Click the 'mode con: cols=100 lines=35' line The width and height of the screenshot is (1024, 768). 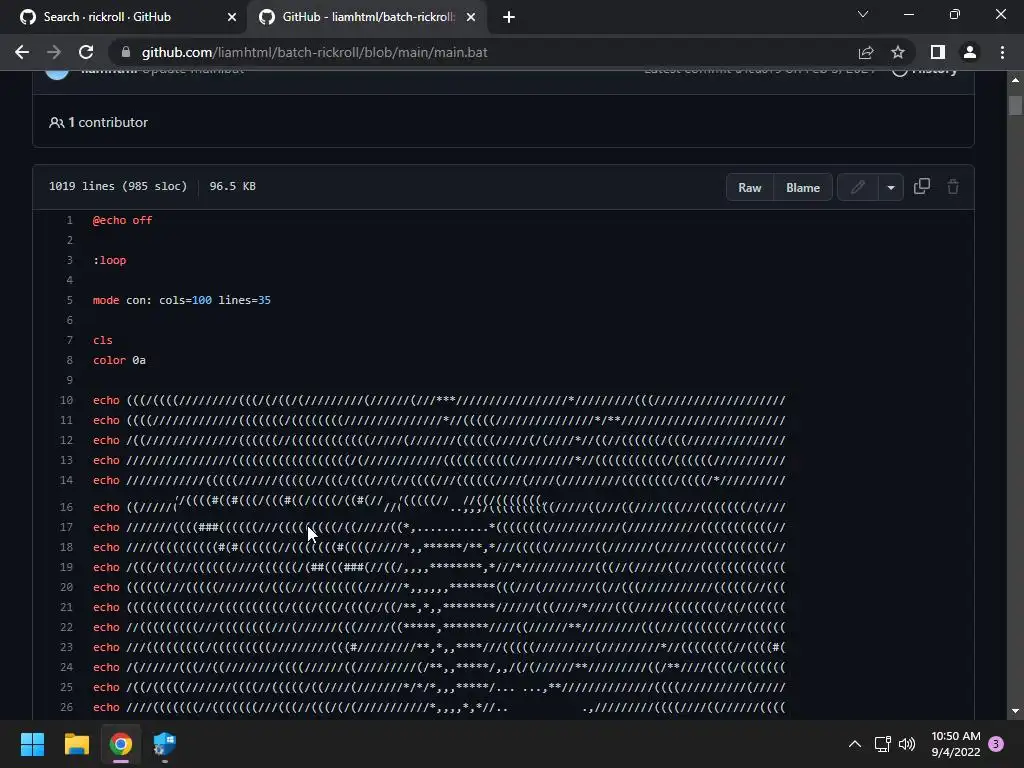click(182, 300)
